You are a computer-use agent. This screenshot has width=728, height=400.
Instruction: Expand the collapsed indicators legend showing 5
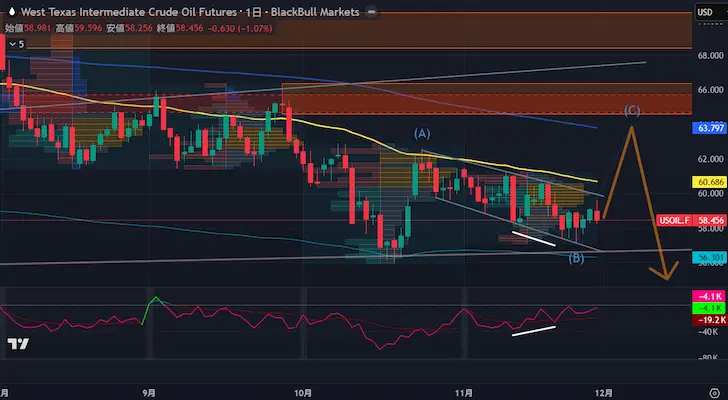(14, 44)
